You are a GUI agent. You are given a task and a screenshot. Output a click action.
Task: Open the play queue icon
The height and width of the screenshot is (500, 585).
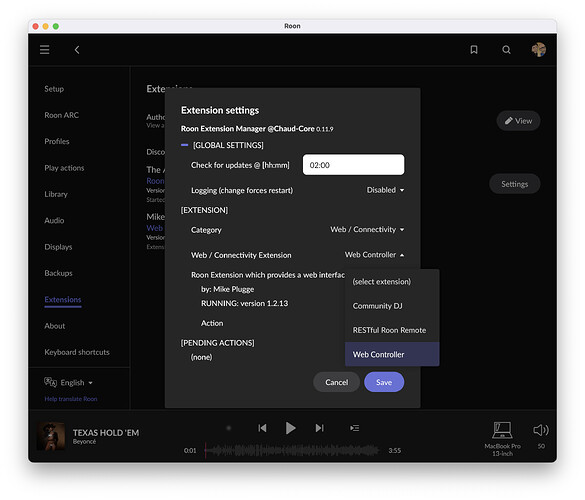point(354,428)
